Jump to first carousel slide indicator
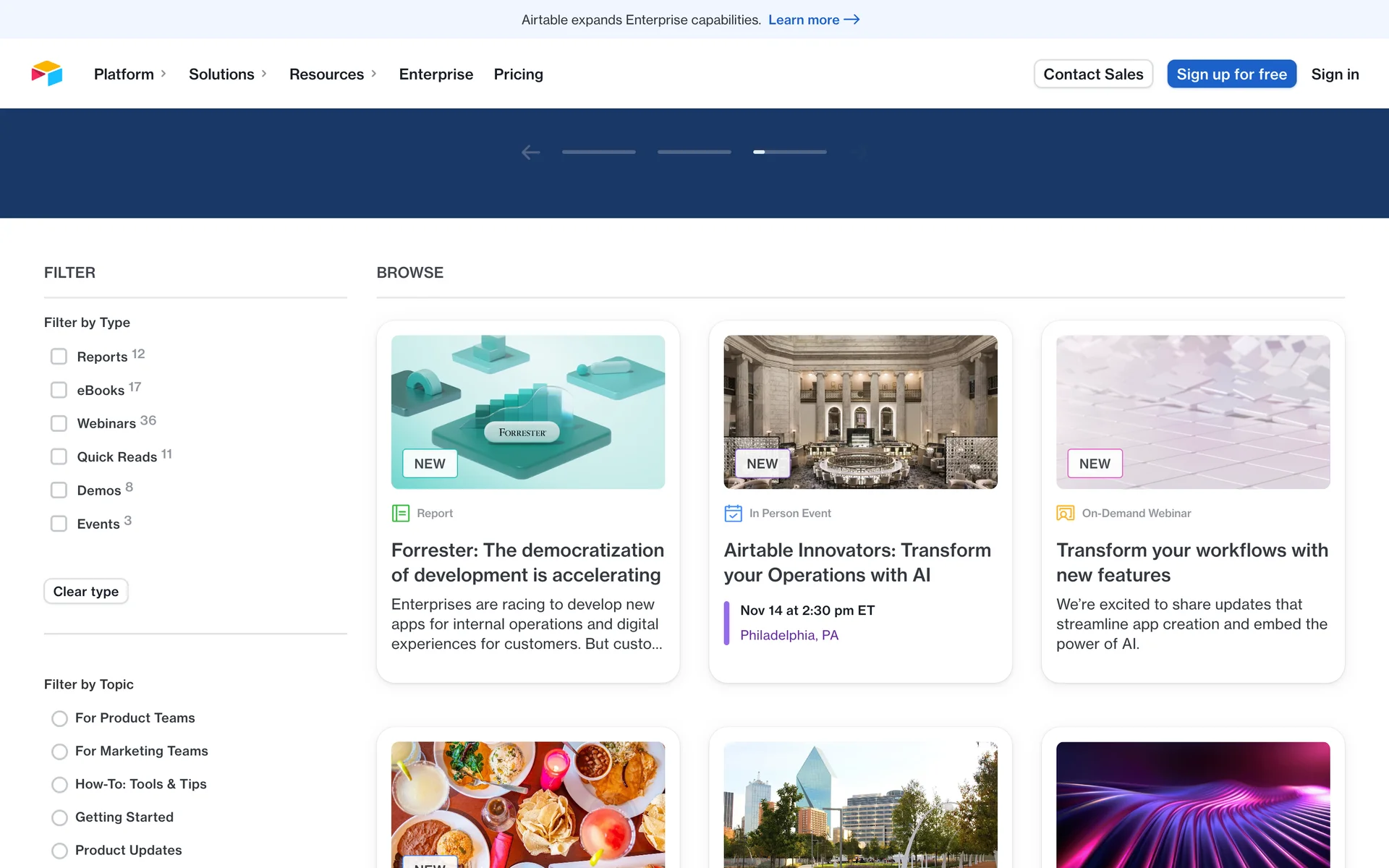The image size is (1389, 868). pos(598,152)
